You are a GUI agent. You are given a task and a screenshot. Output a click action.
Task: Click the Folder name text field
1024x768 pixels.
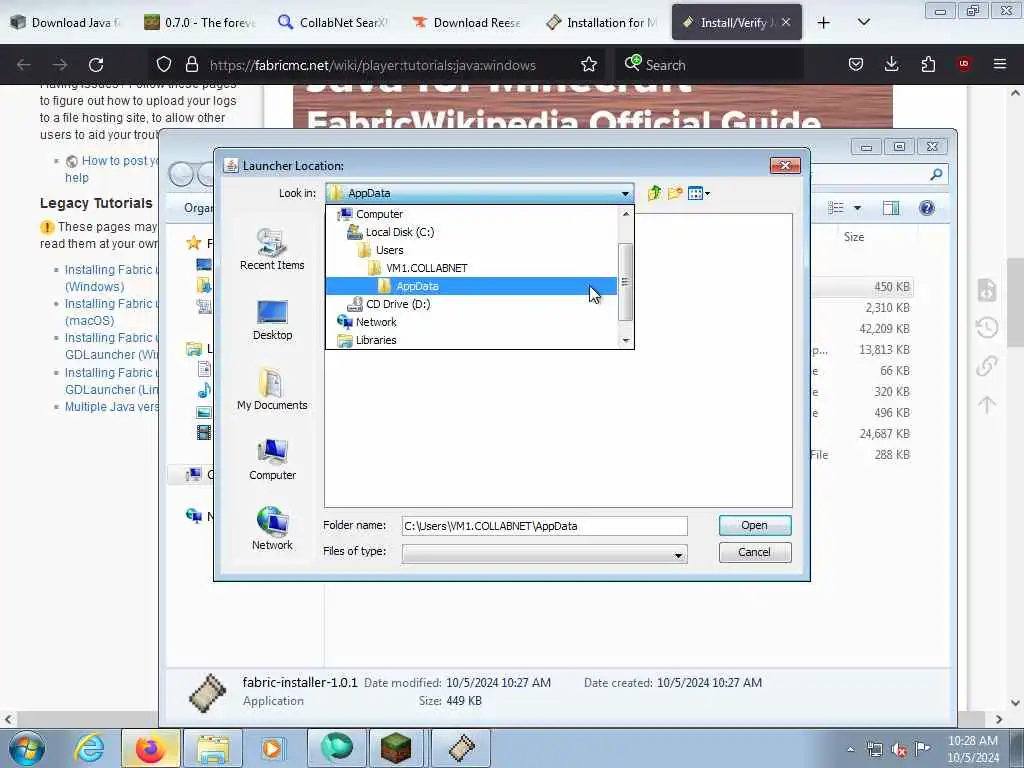click(x=544, y=526)
